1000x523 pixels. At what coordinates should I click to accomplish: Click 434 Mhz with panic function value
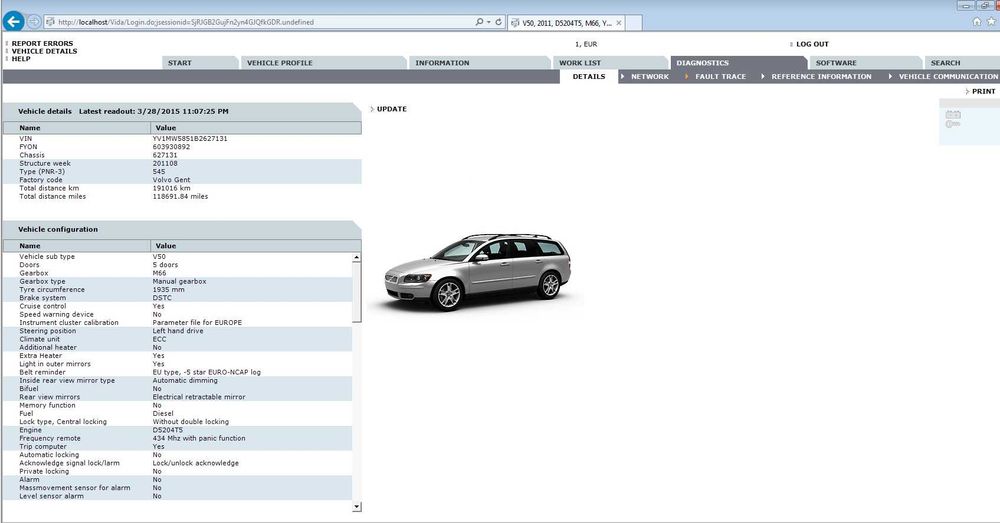199,438
